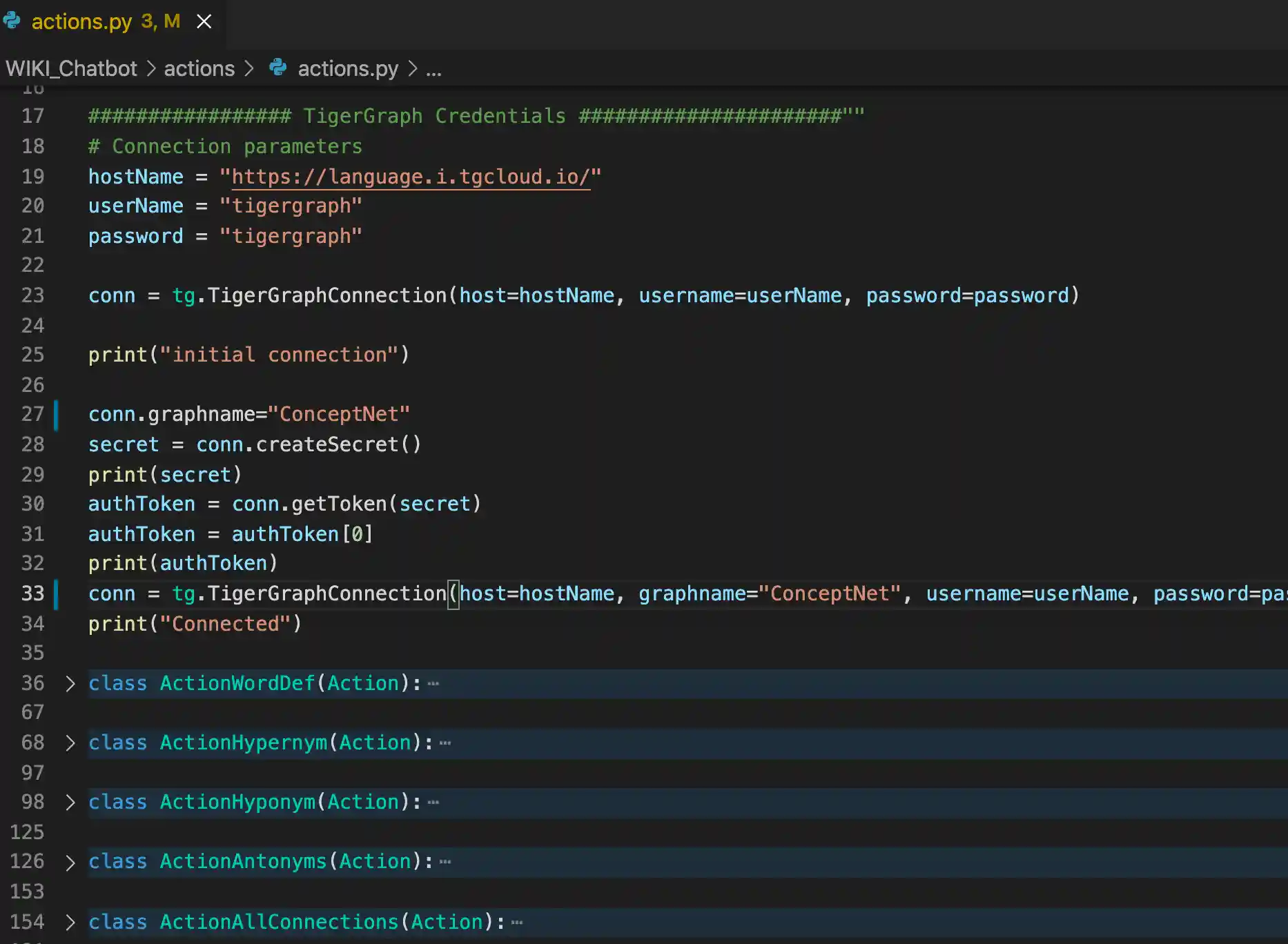Select the actions.py tab title
1288x944 pixels.
click(81, 22)
